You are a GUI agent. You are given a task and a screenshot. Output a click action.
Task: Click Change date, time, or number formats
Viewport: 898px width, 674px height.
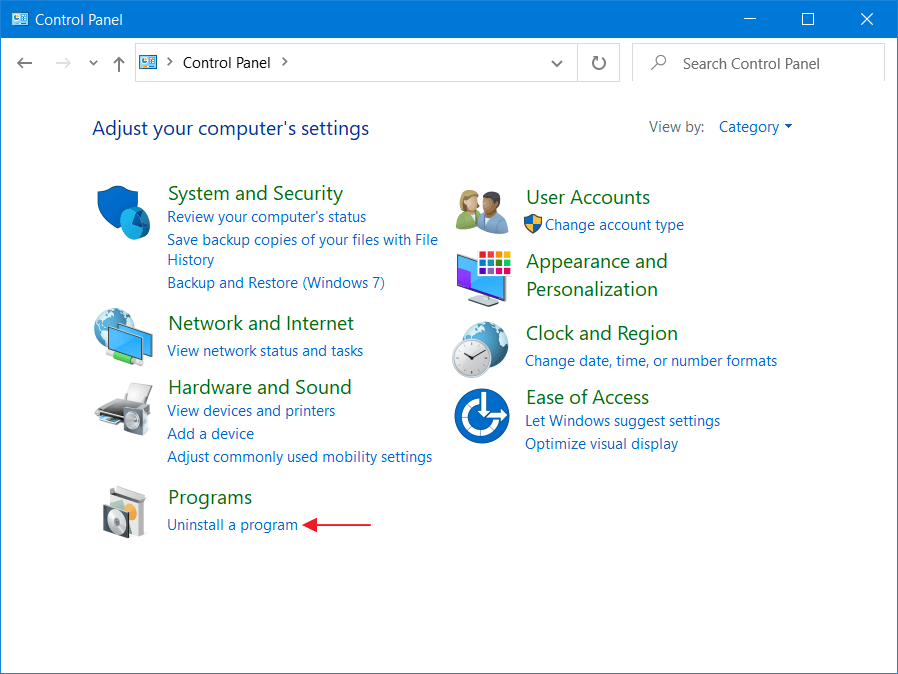pyautogui.click(x=651, y=361)
